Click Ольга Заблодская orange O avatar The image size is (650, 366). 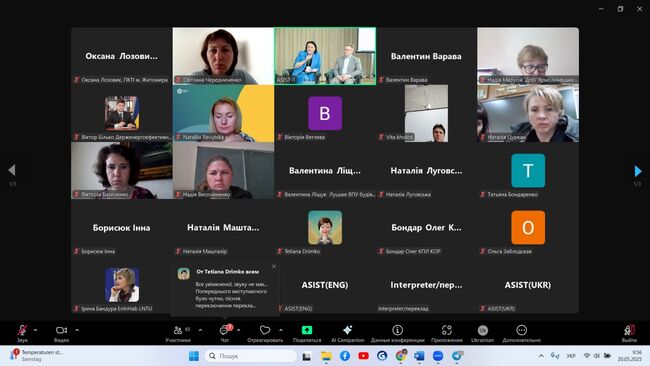pyautogui.click(x=528, y=228)
